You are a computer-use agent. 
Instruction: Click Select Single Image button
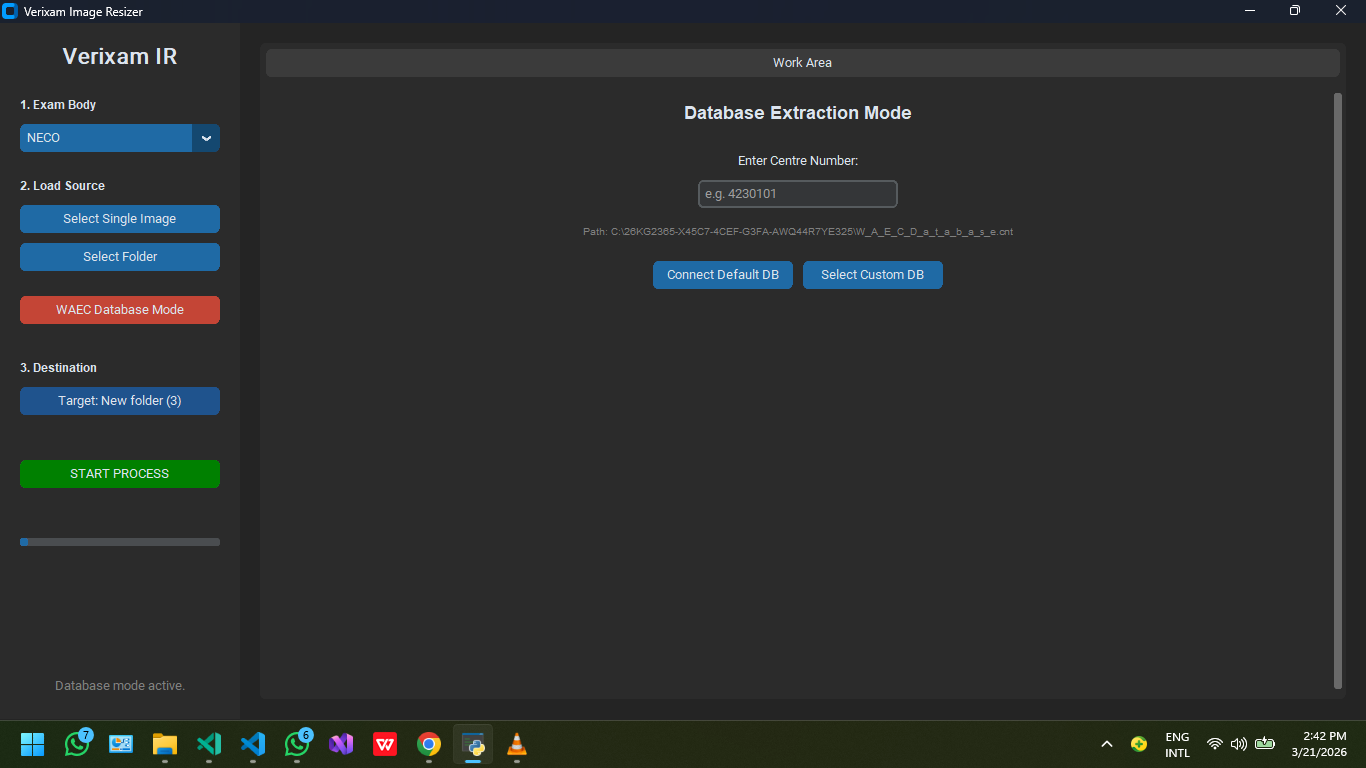click(x=120, y=219)
